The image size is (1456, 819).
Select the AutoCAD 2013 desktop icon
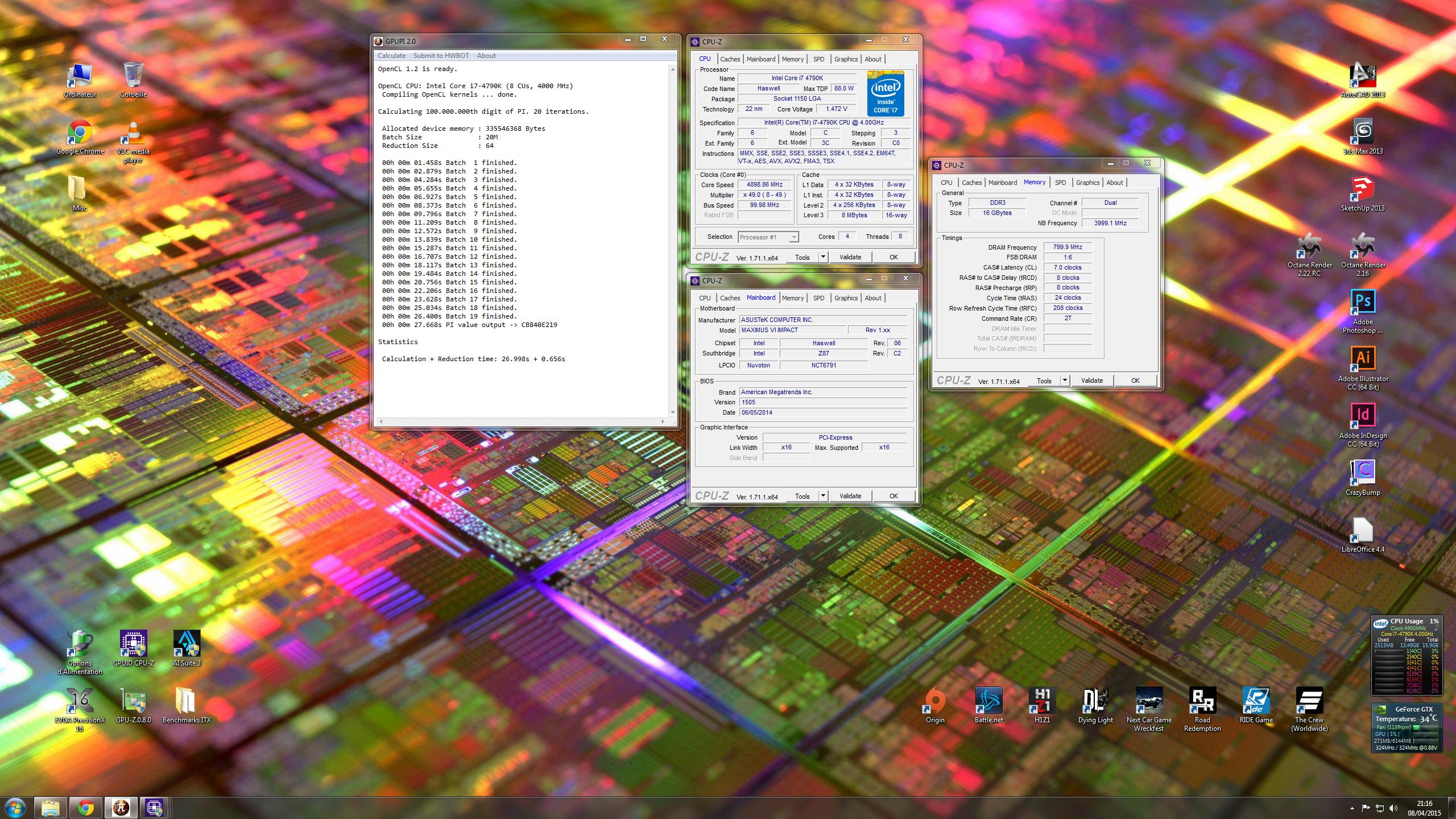pos(1363,80)
